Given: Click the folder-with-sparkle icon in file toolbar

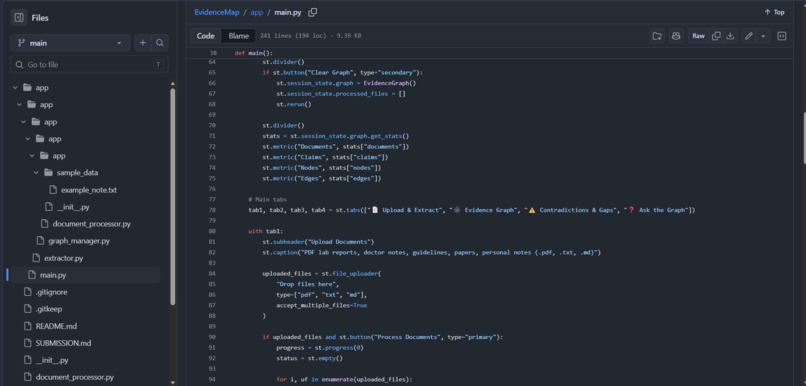Looking at the screenshot, I should (x=657, y=36).
